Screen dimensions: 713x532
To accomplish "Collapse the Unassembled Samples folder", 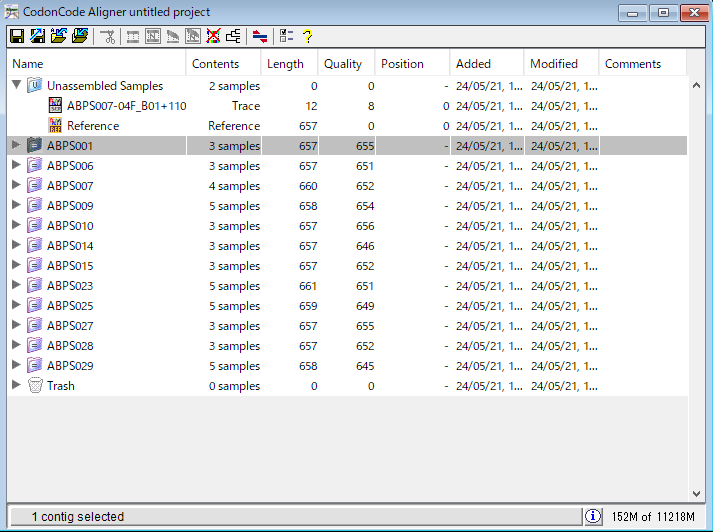I will pos(16,86).
